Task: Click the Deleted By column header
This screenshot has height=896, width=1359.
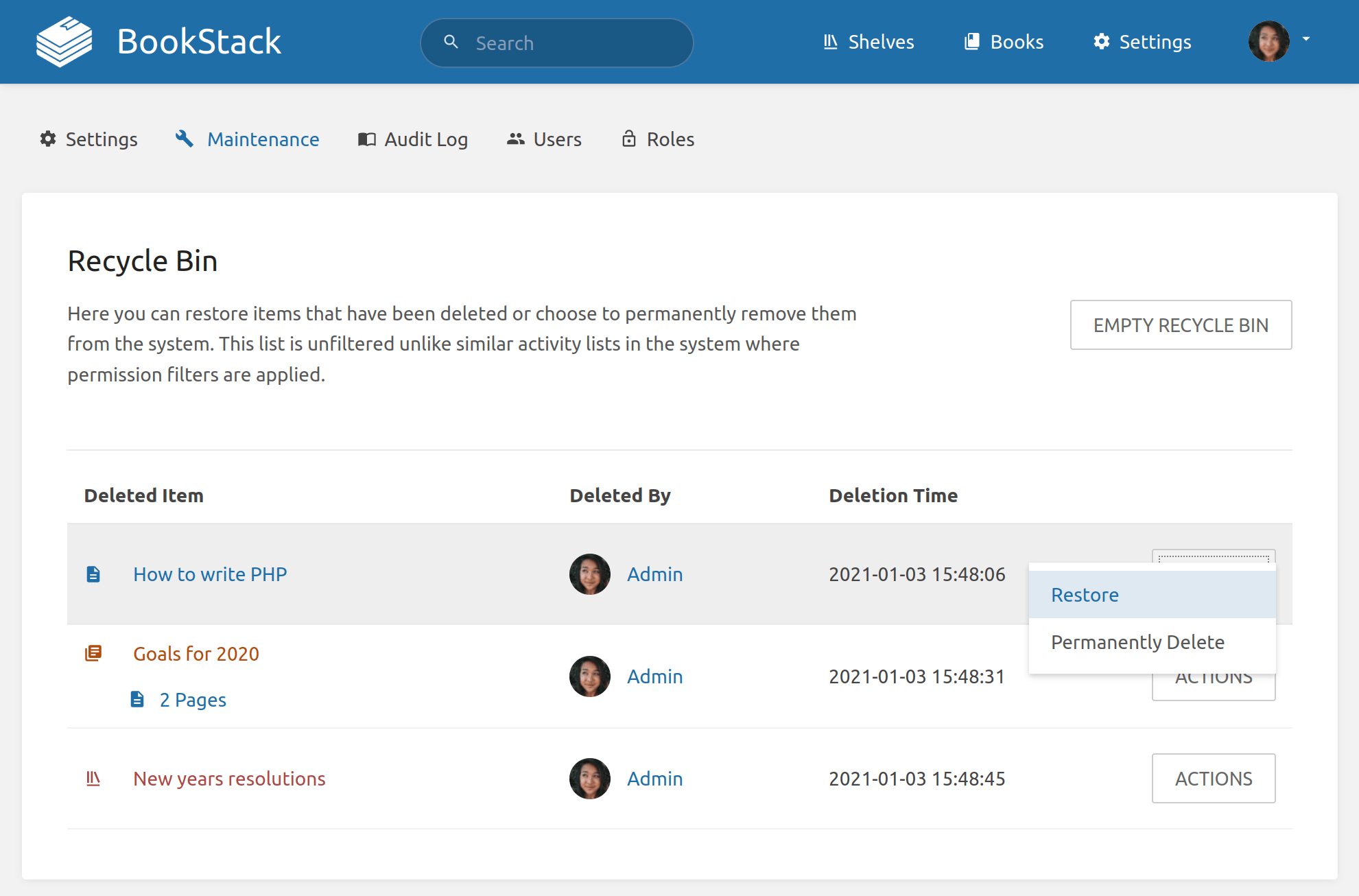Action: pos(620,495)
